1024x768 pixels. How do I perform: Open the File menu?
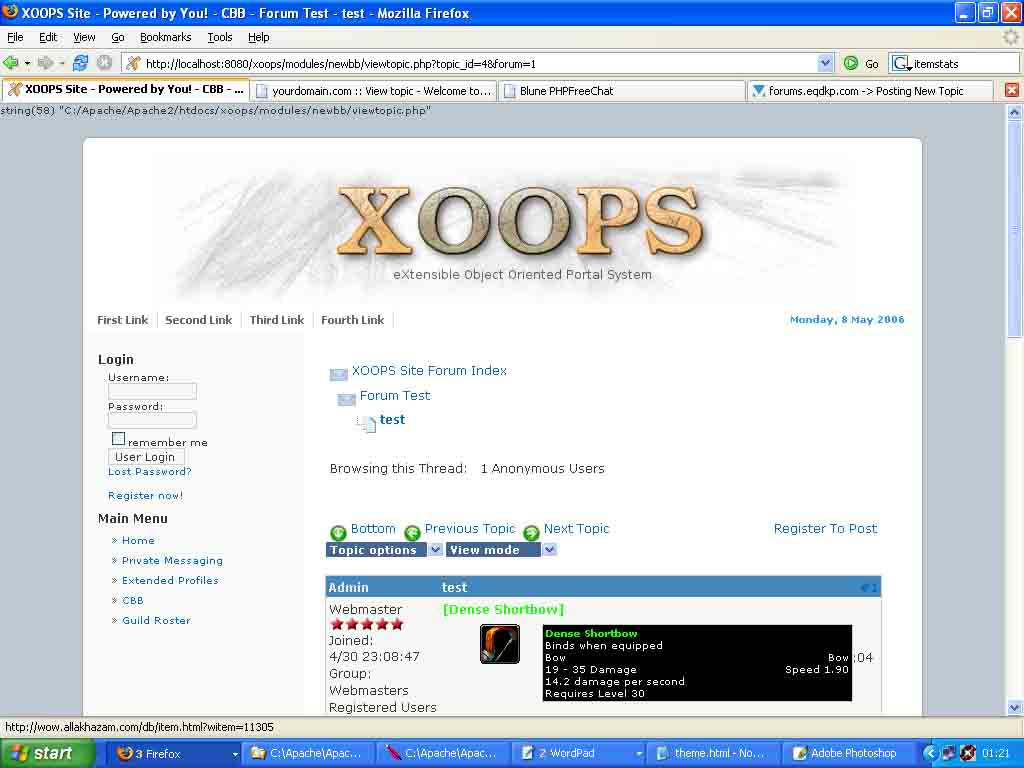15,37
